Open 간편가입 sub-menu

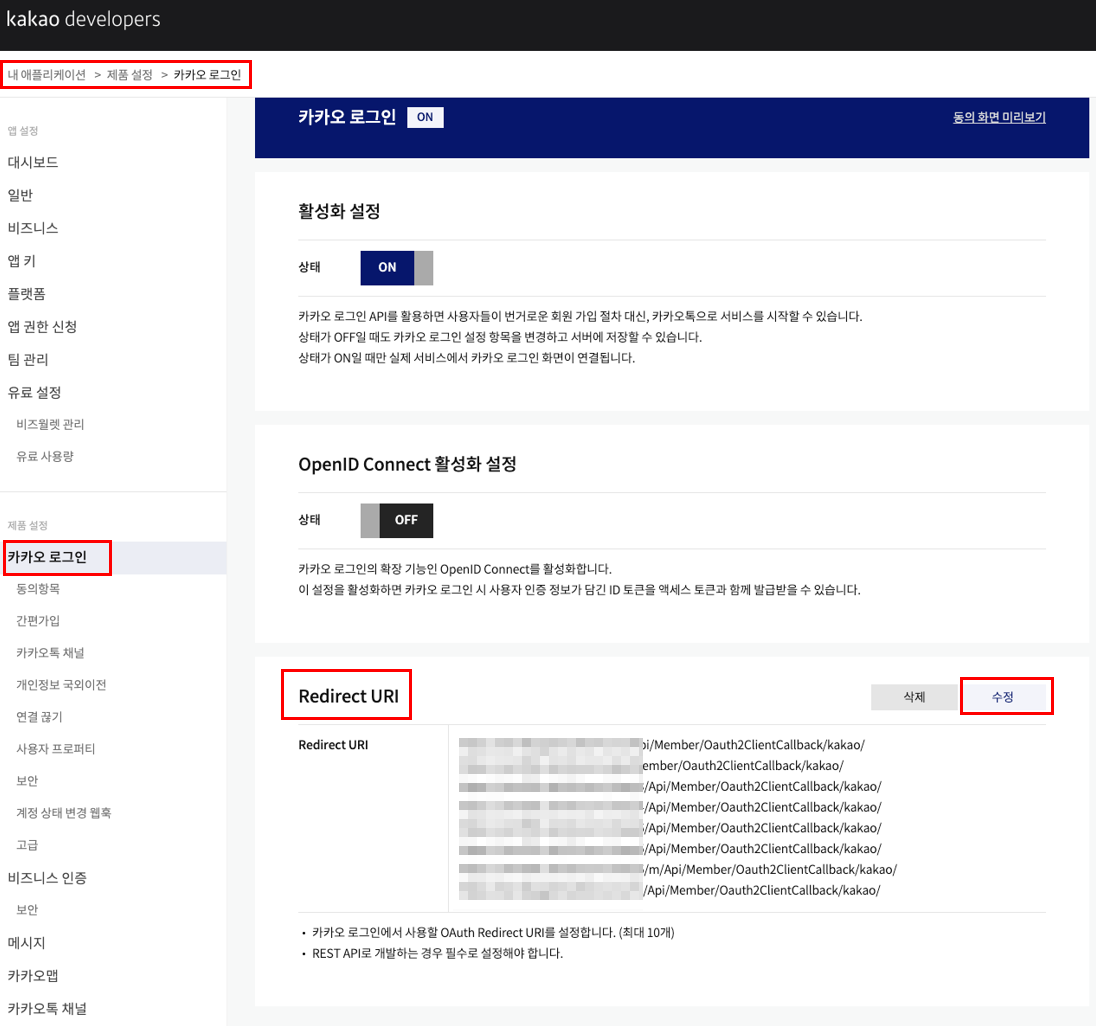point(38,621)
